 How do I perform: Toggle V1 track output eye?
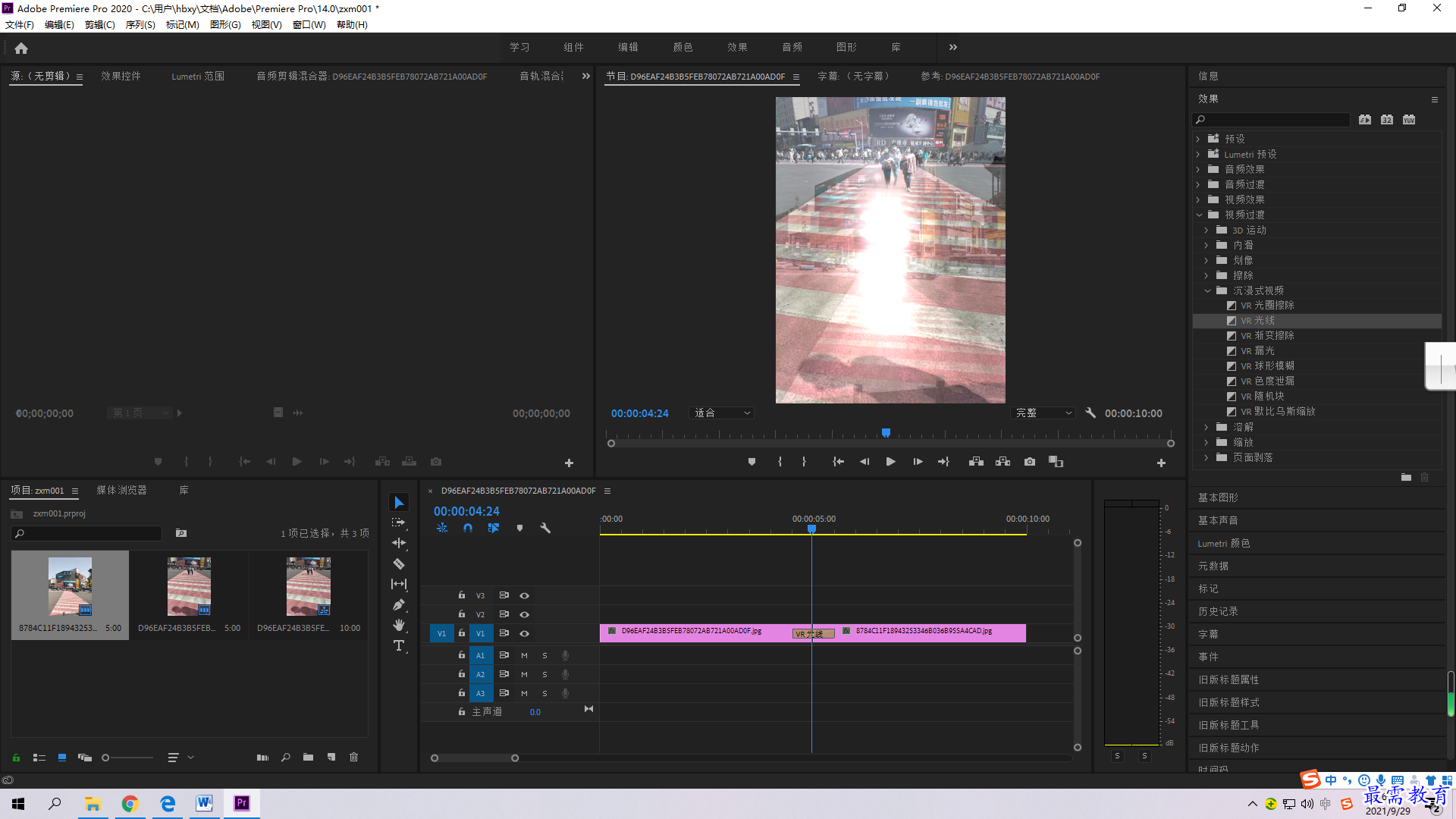[x=524, y=633]
